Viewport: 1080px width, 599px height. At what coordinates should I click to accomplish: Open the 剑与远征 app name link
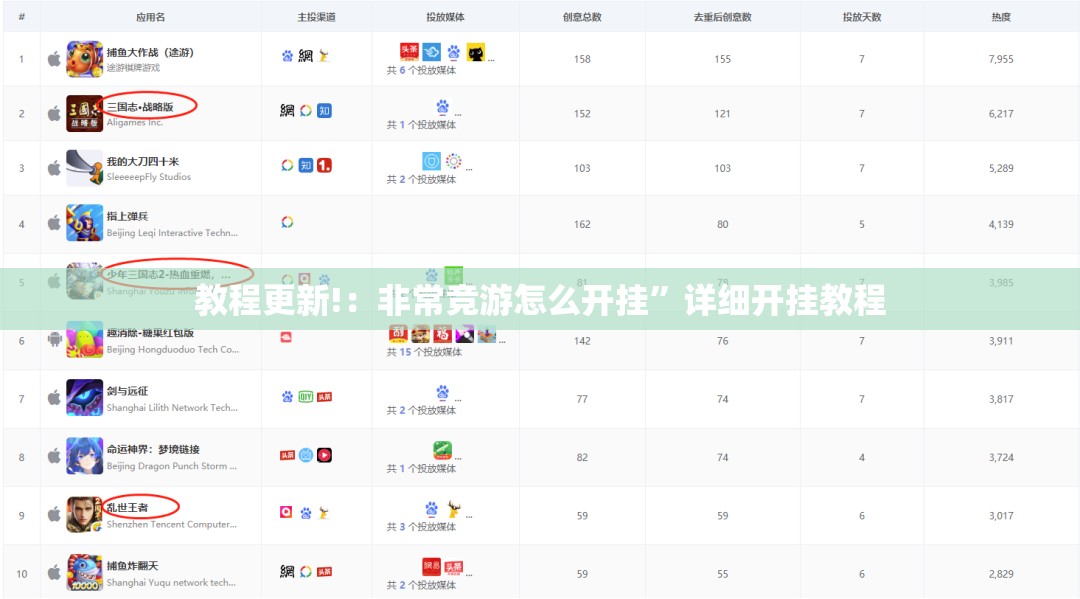(x=127, y=391)
